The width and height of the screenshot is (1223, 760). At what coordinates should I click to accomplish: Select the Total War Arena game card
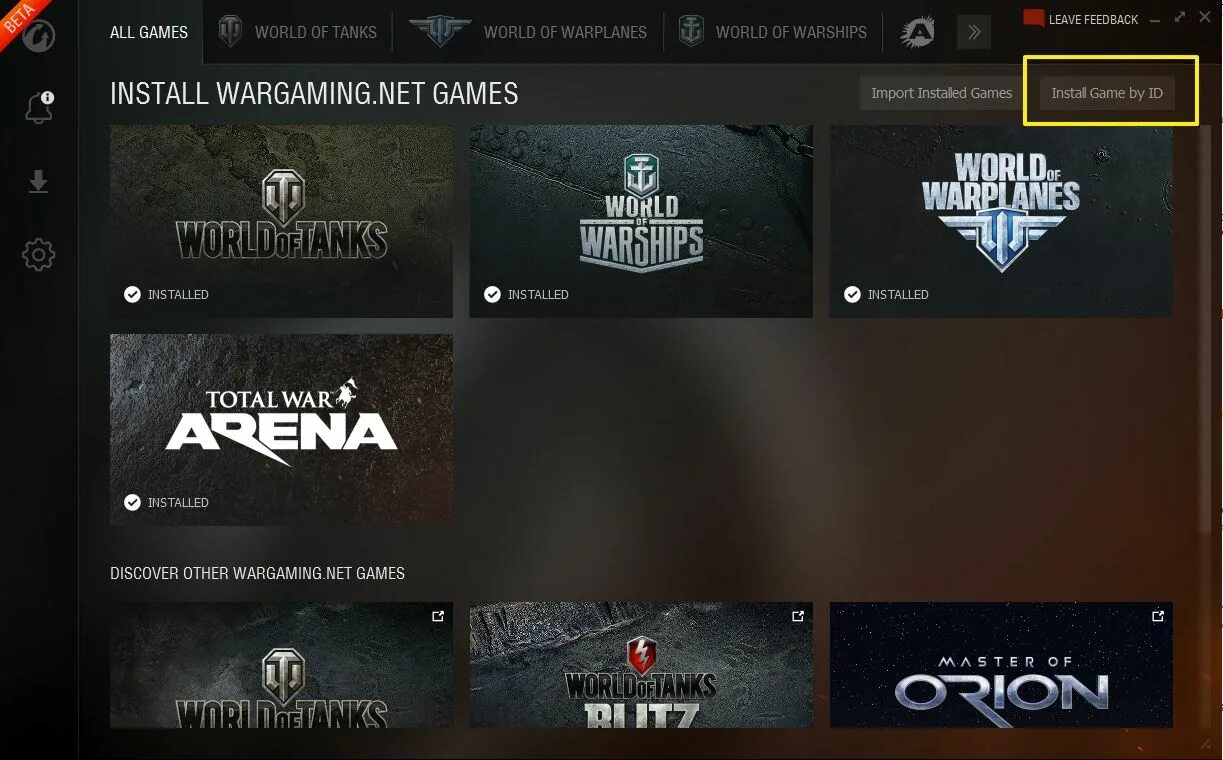tap(281, 430)
